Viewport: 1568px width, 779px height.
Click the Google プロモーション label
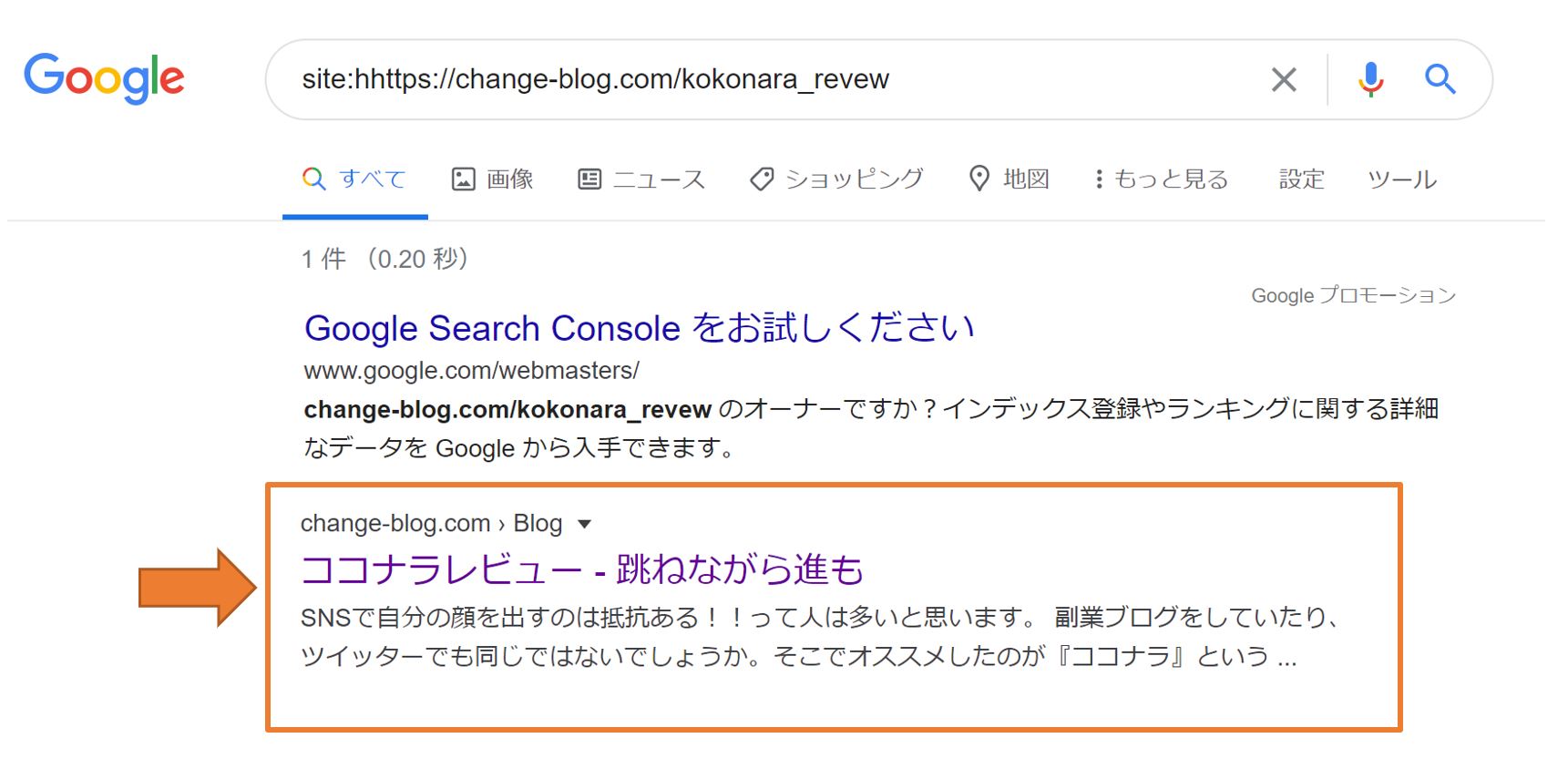pyautogui.click(x=1352, y=294)
